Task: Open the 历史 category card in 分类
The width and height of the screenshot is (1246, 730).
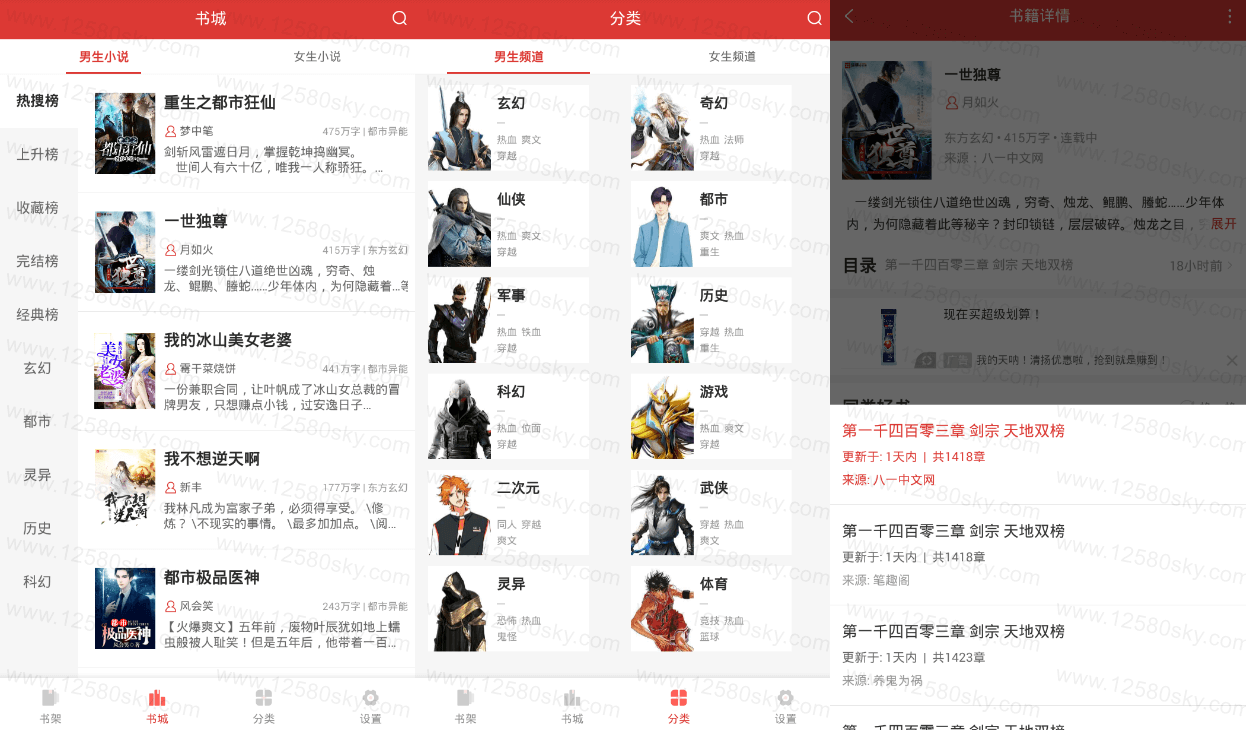Action: click(711, 320)
